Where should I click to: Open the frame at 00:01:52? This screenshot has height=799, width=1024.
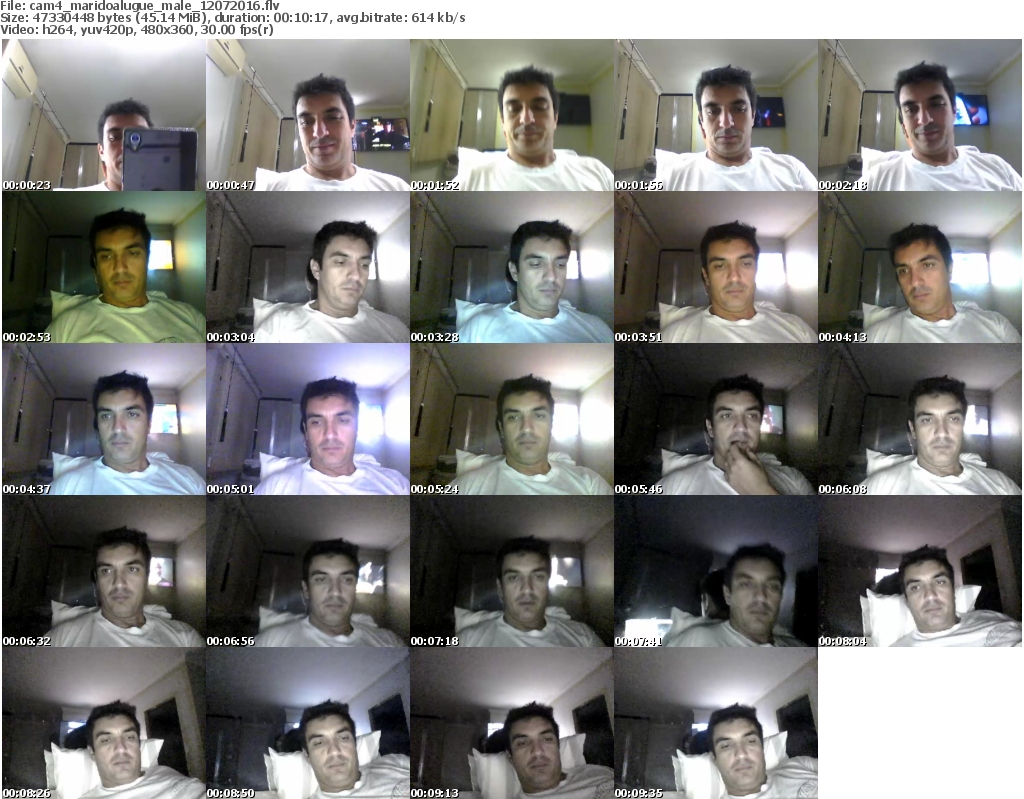click(512, 115)
